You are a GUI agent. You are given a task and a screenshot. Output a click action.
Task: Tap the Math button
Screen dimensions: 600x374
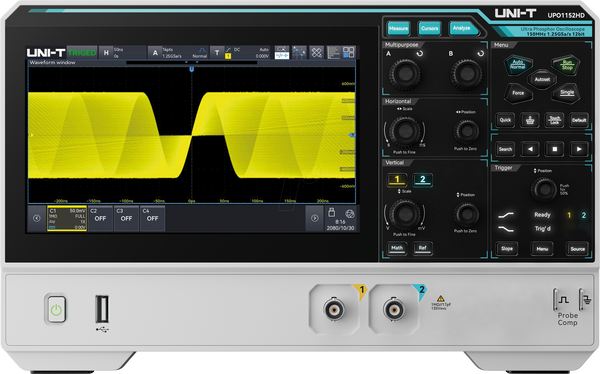pos(397,248)
